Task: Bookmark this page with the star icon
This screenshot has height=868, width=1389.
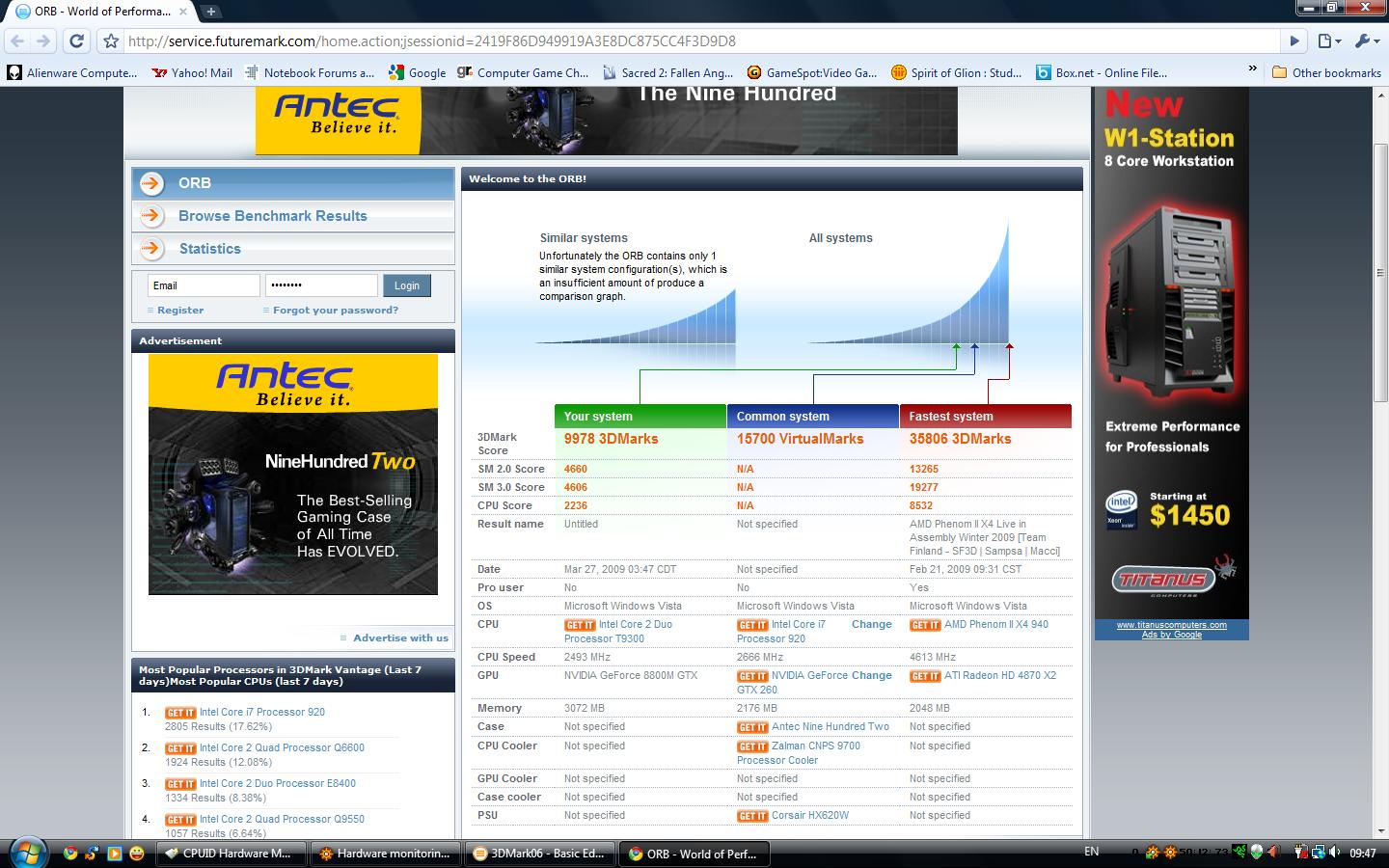Action: 111,41
